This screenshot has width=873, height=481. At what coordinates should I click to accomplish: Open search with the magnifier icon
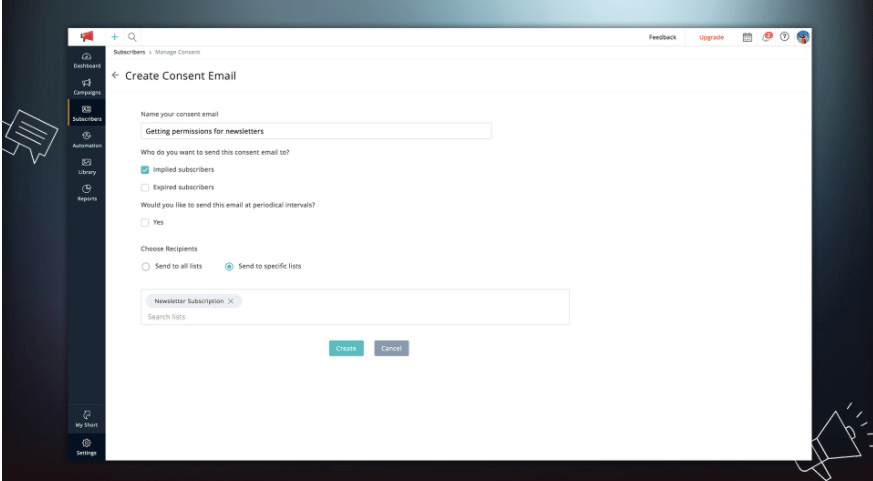point(132,37)
